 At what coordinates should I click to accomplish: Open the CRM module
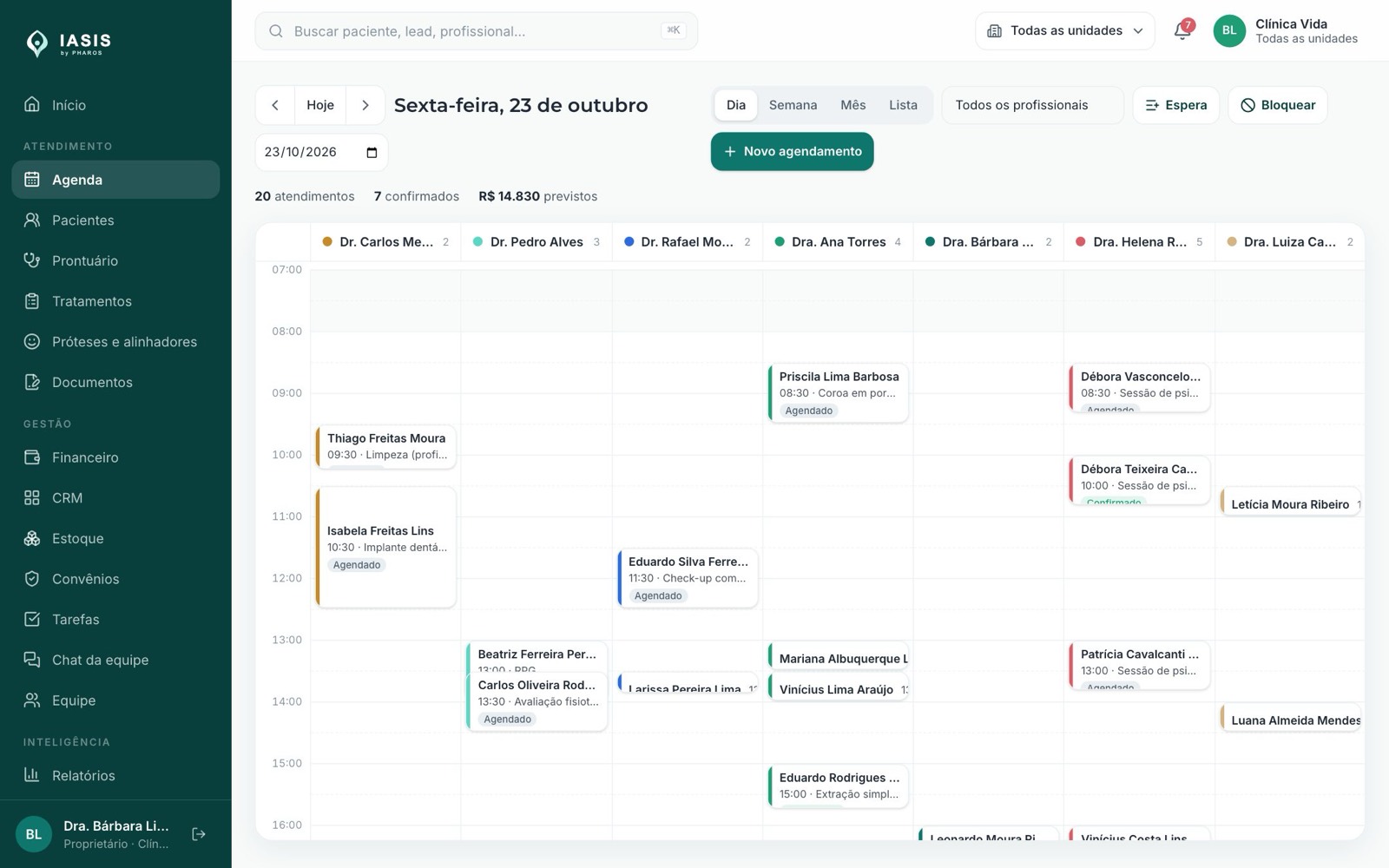point(115,498)
